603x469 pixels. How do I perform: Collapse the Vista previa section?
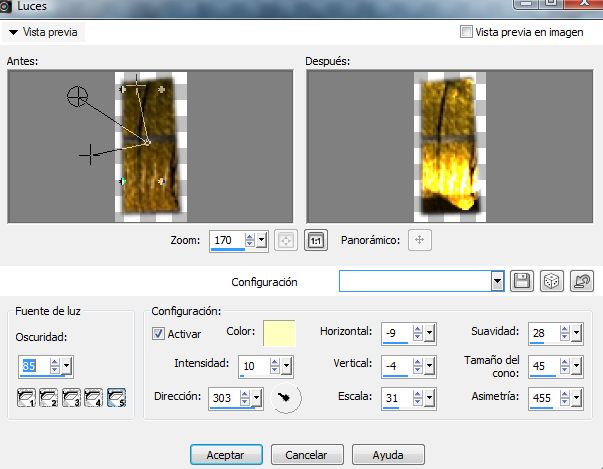pyautogui.click(x=13, y=32)
